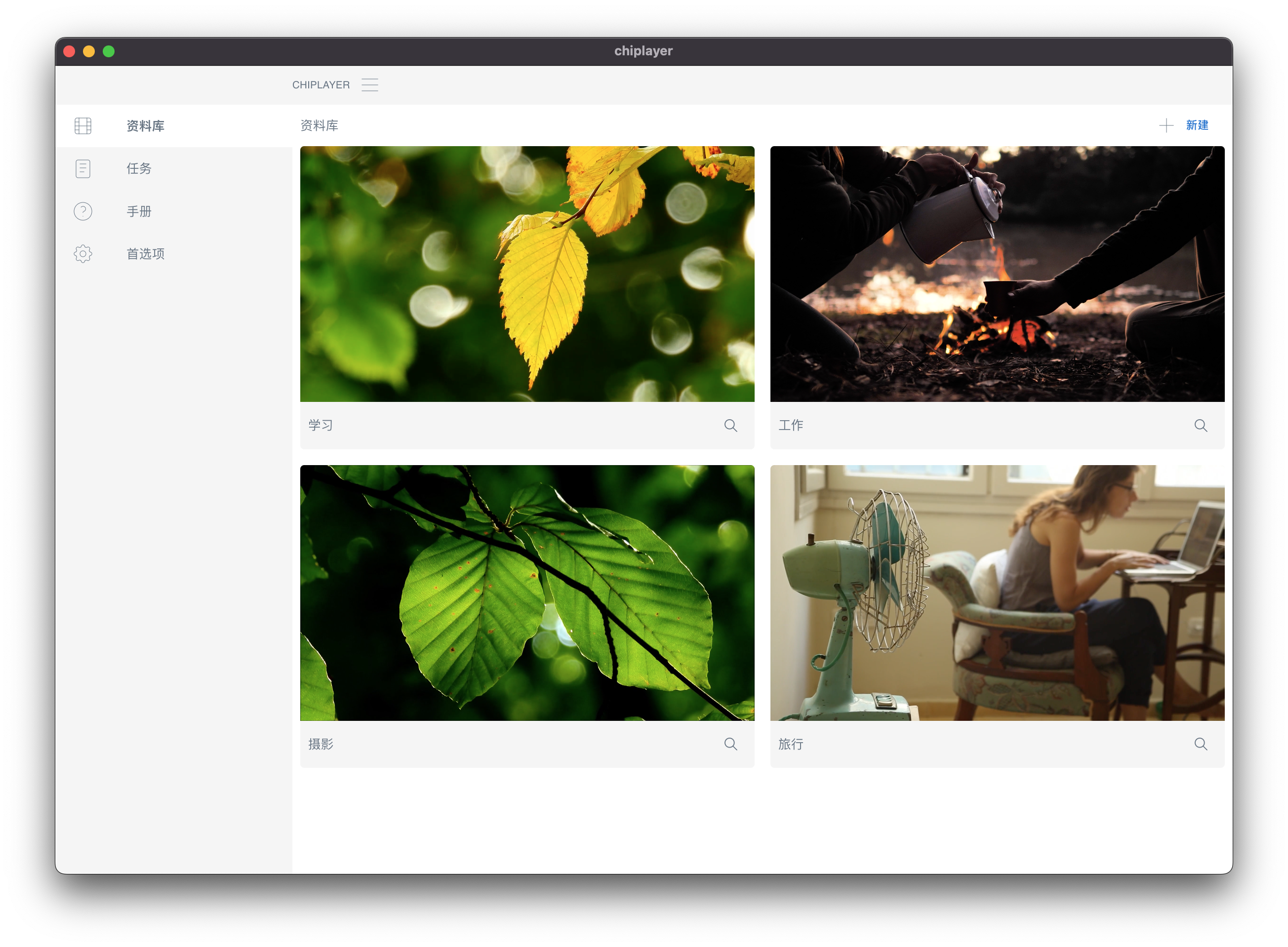Click the 新建 link
Image resolution: width=1288 pixels, height=947 pixels.
pos(1197,125)
